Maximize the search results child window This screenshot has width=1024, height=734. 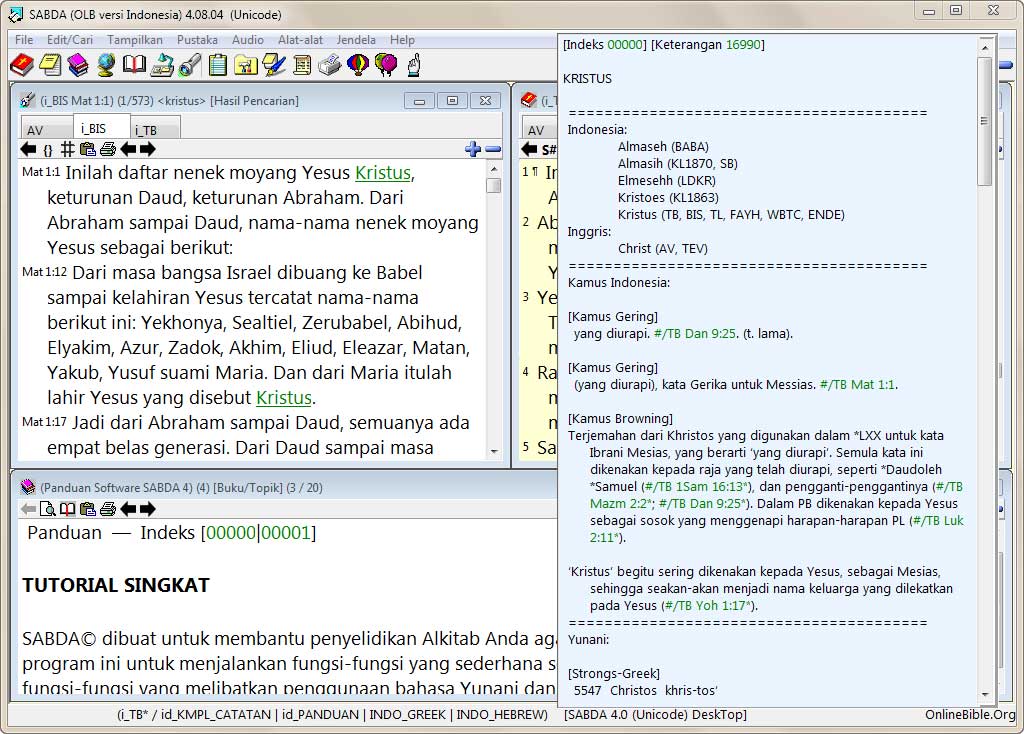452,101
